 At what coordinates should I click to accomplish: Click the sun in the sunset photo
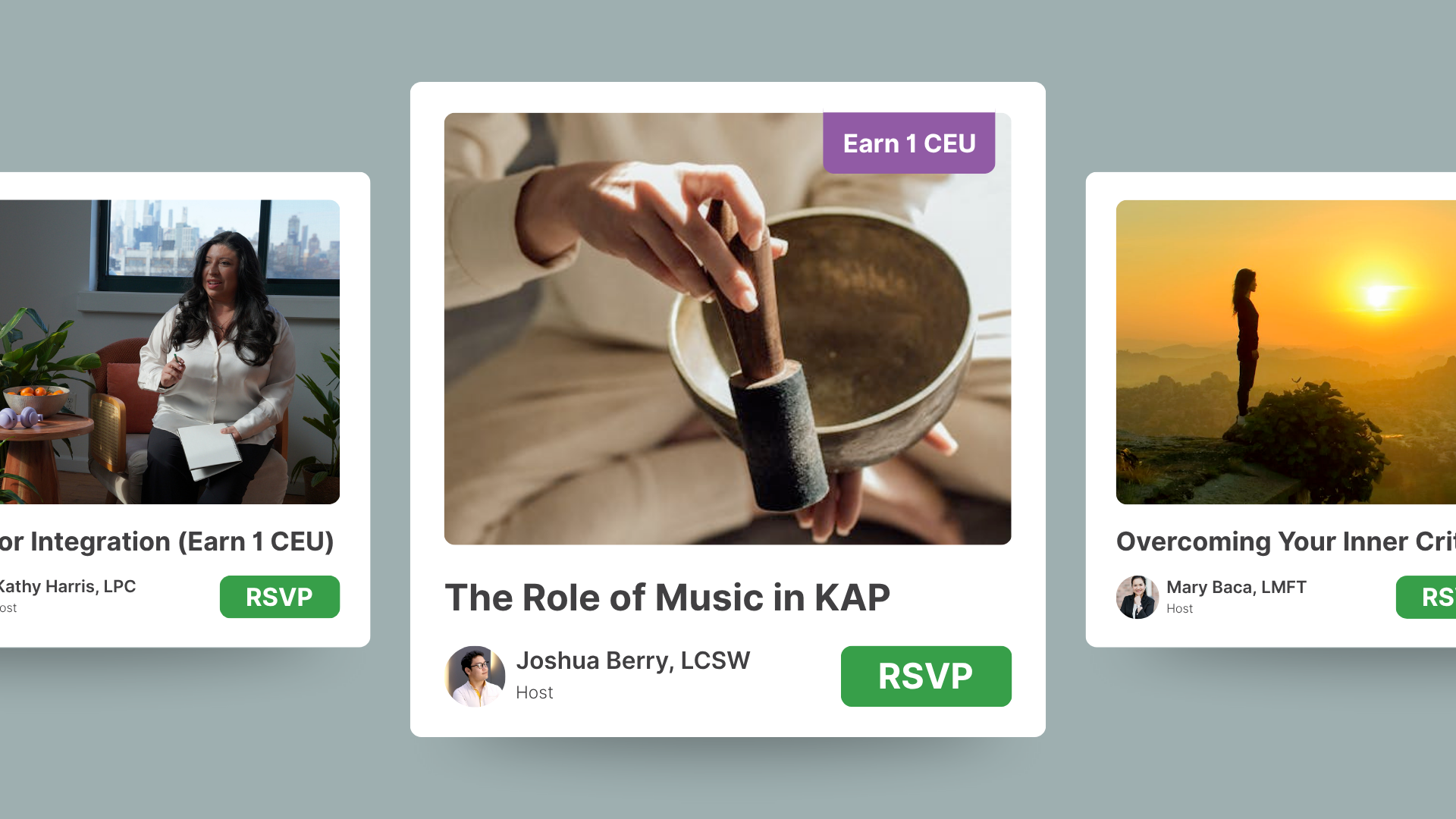(x=1378, y=296)
